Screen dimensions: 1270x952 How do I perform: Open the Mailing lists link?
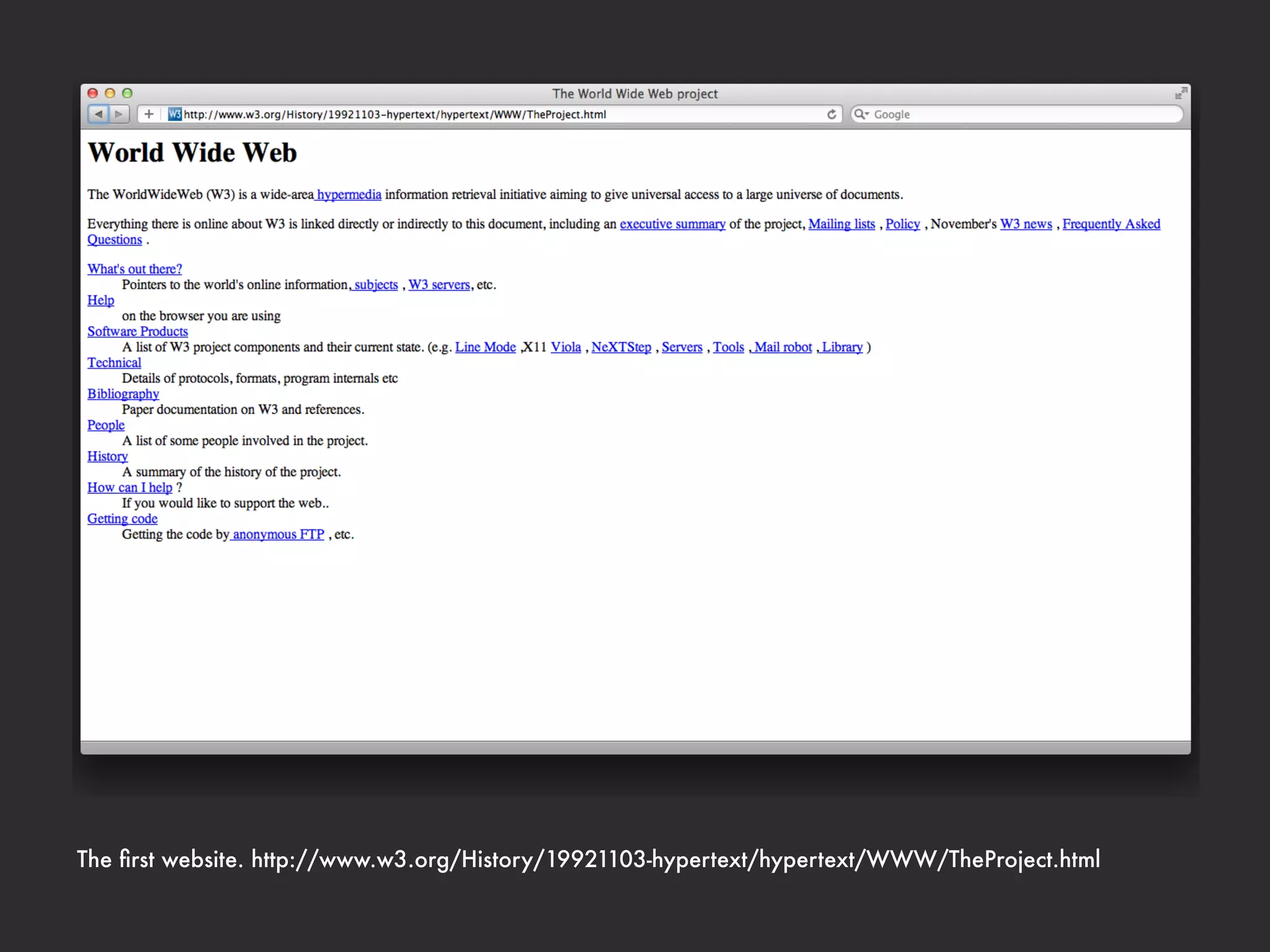[x=841, y=224]
